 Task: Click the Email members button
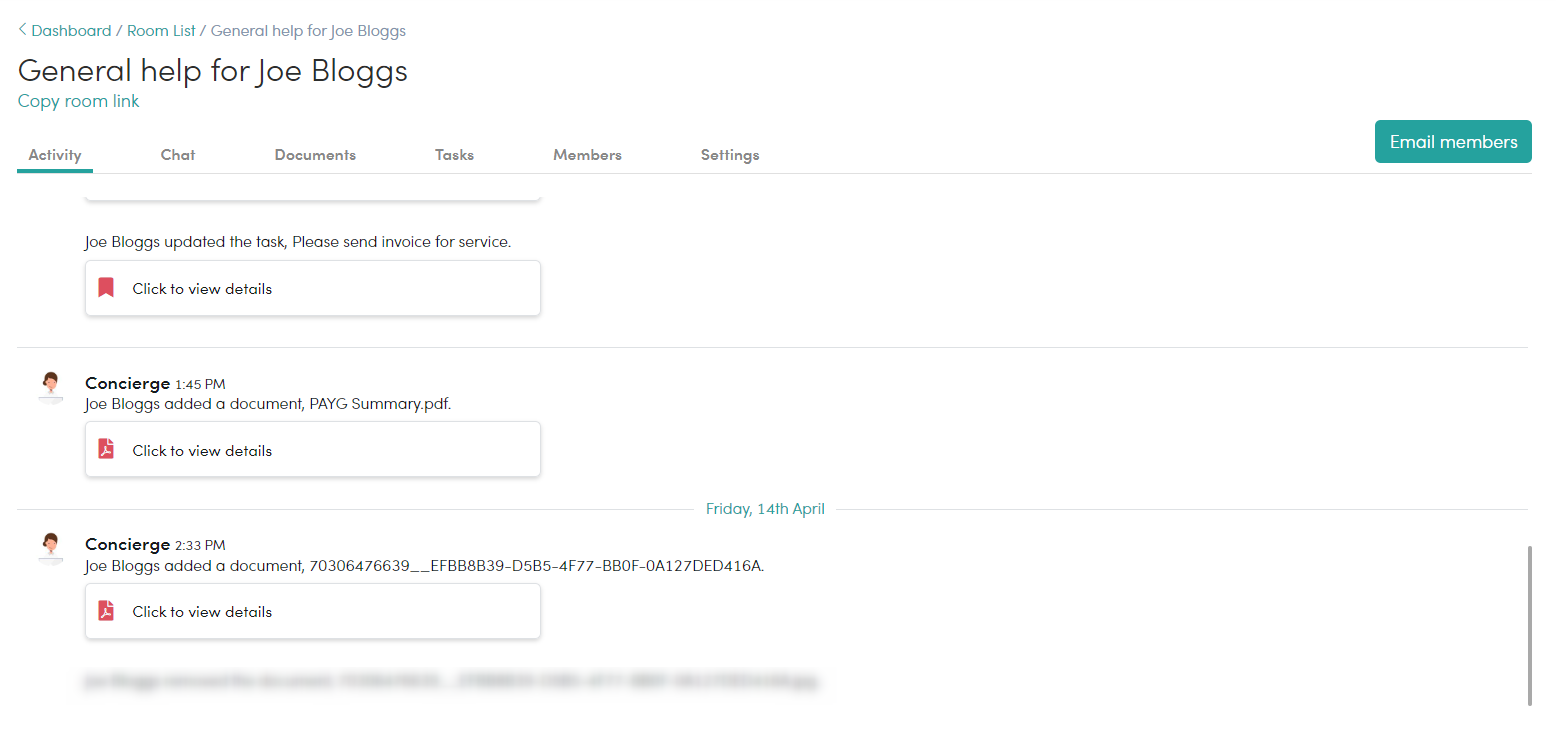[1453, 142]
